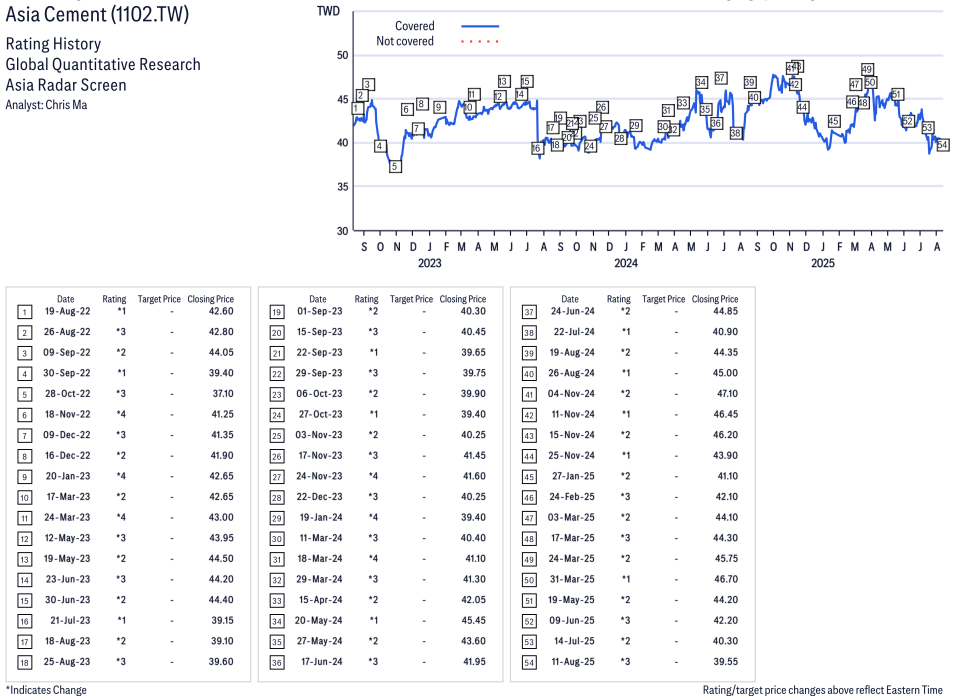Select the 19-Jan-24 date cell
The height and width of the screenshot is (696, 954).
pos(321,517)
